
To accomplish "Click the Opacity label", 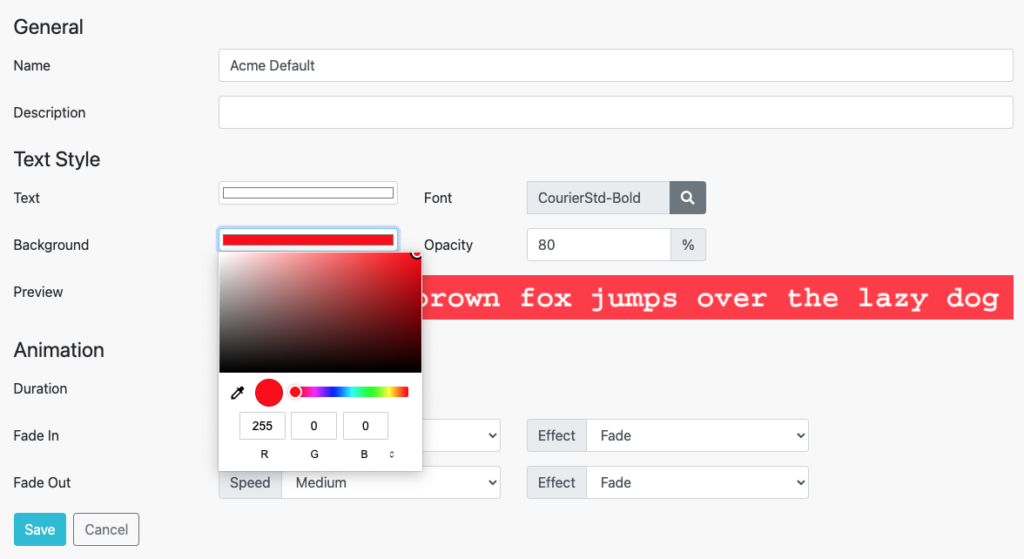I will pyautogui.click(x=448, y=245).
